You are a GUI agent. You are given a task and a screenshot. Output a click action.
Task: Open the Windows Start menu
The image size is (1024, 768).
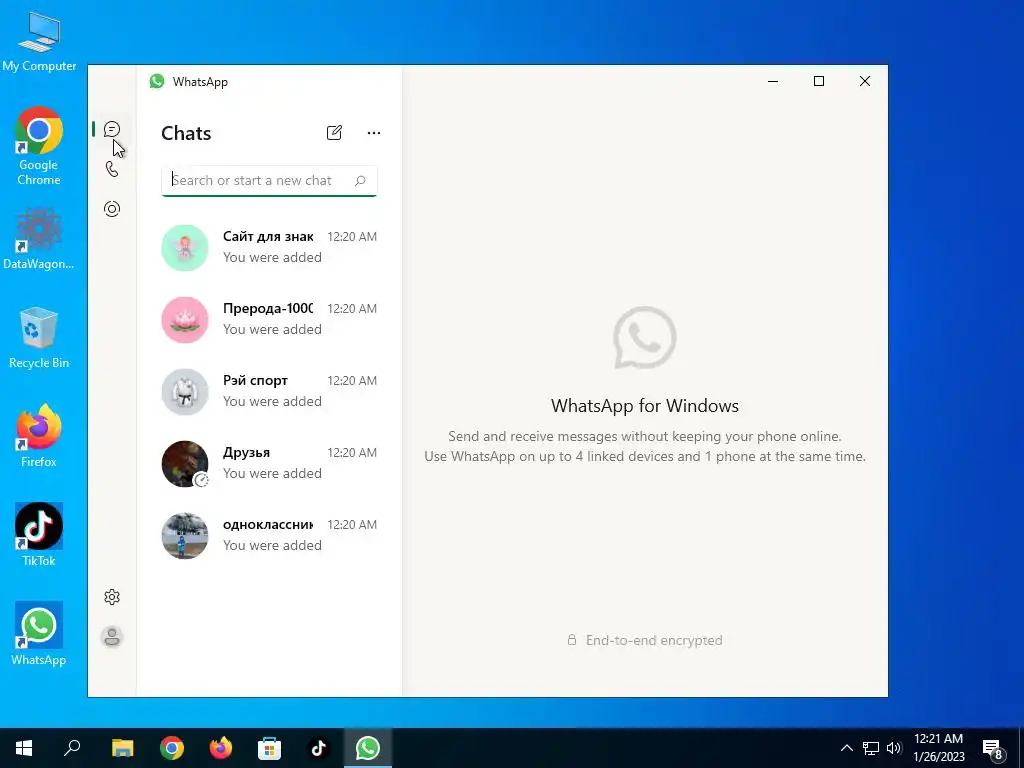[x=24, y=748]
